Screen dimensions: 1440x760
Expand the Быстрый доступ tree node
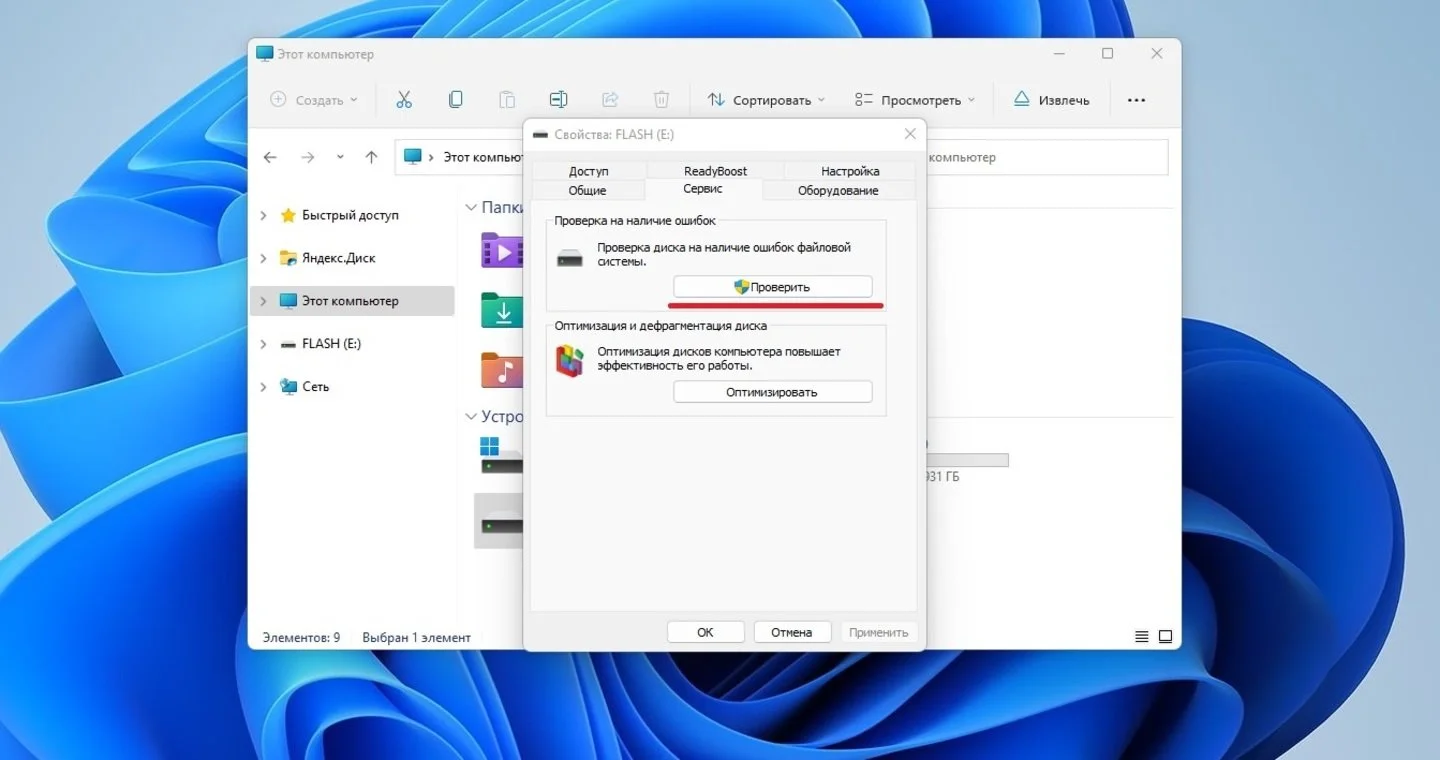263,215
